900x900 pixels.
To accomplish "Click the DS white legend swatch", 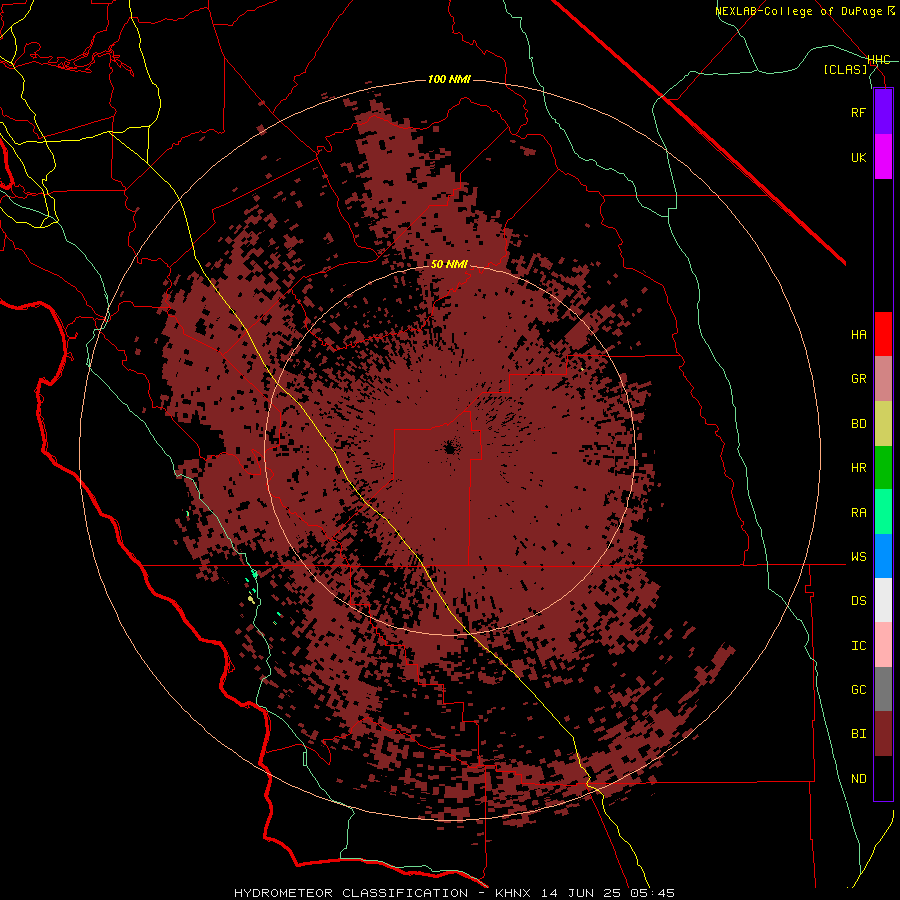I will click(883, 600).
